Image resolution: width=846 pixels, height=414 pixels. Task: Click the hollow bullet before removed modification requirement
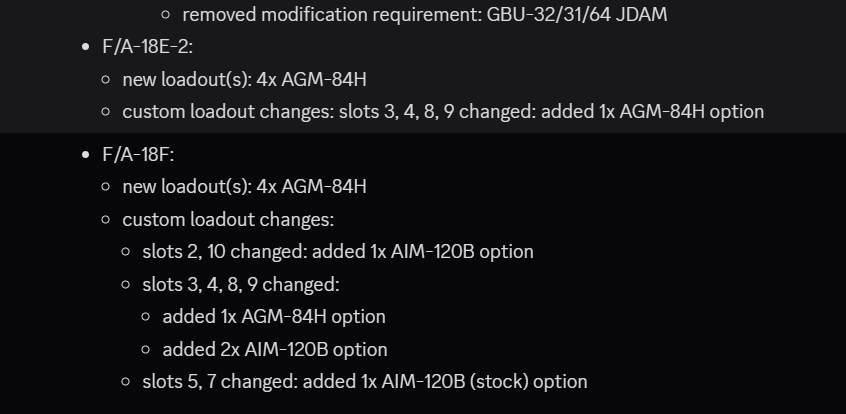point(166,15)
